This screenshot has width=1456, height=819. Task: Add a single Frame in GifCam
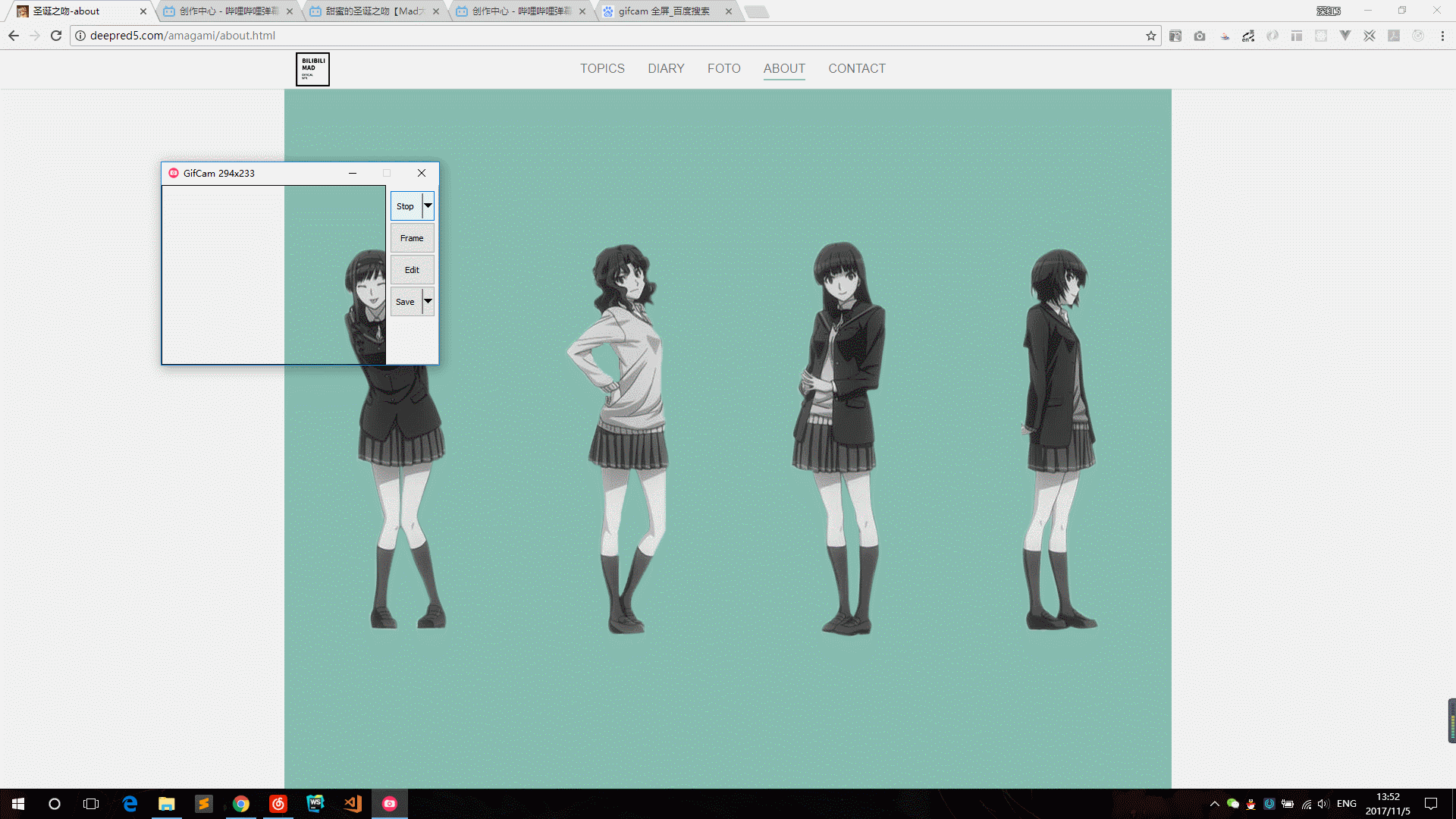[x=413, y=238]
